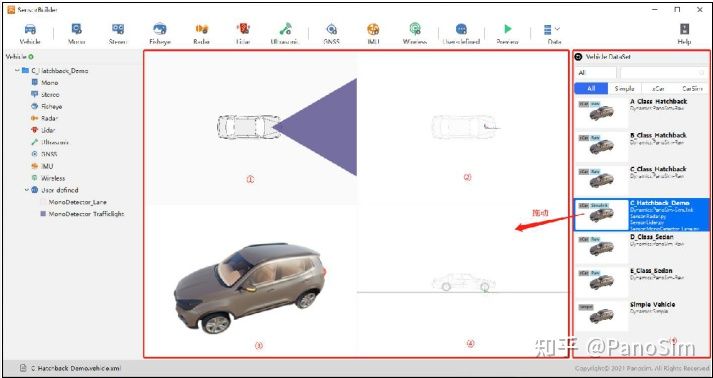Add an IMU sensor from the toolbar
The width and height of the screenshot is (713, 378).
click(373, 34)
